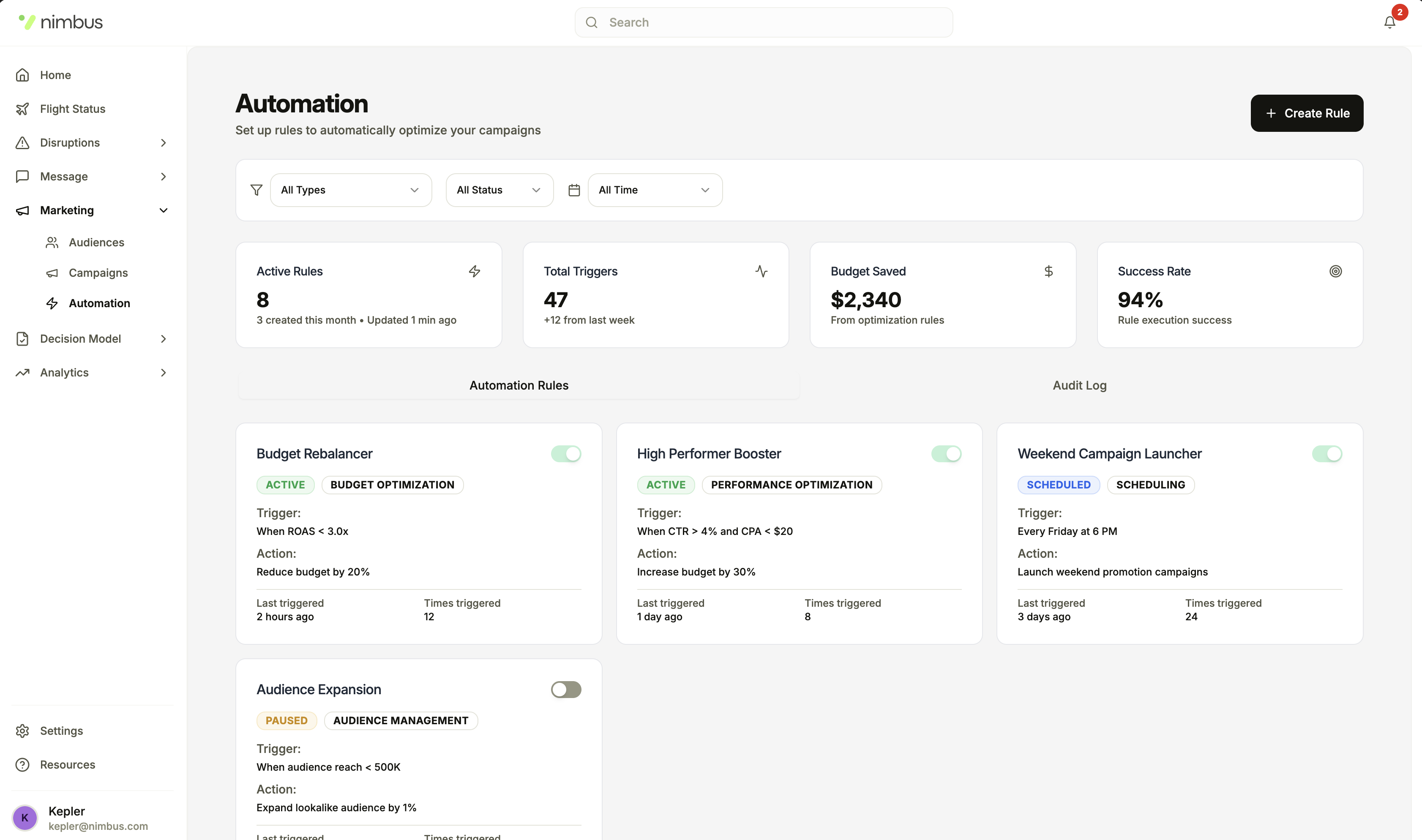1422x840 pixels.
Task: Click the target icon on Success Rate card
Action: click(1335, 271)
